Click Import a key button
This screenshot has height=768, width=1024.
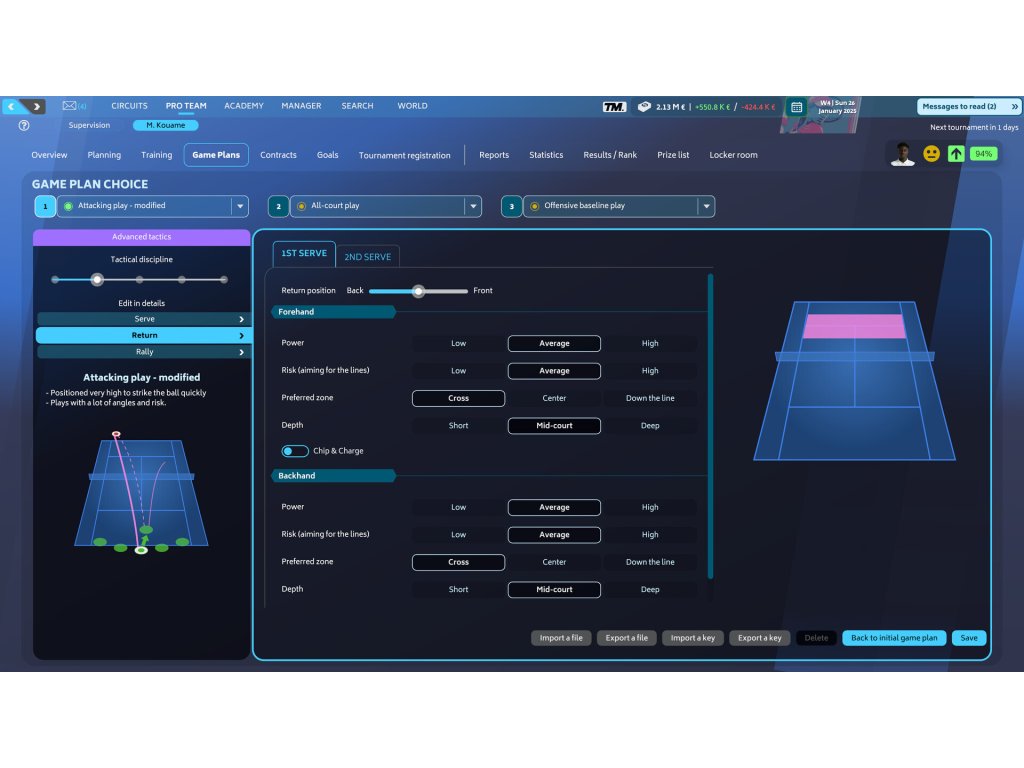(692, 638)
